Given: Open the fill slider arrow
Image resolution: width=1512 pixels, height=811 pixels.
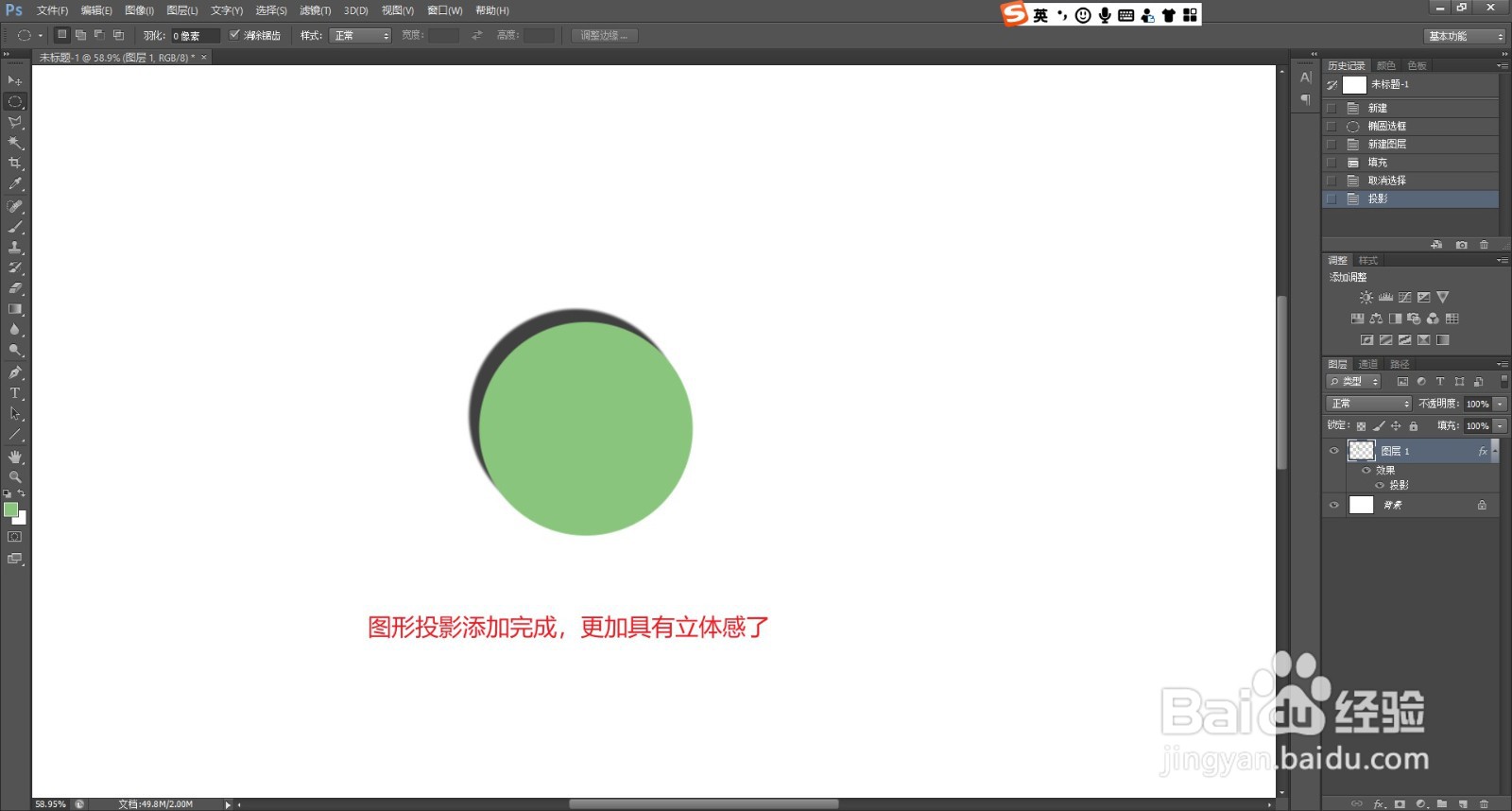Looking at the screenshot, I should point(1500,426).
